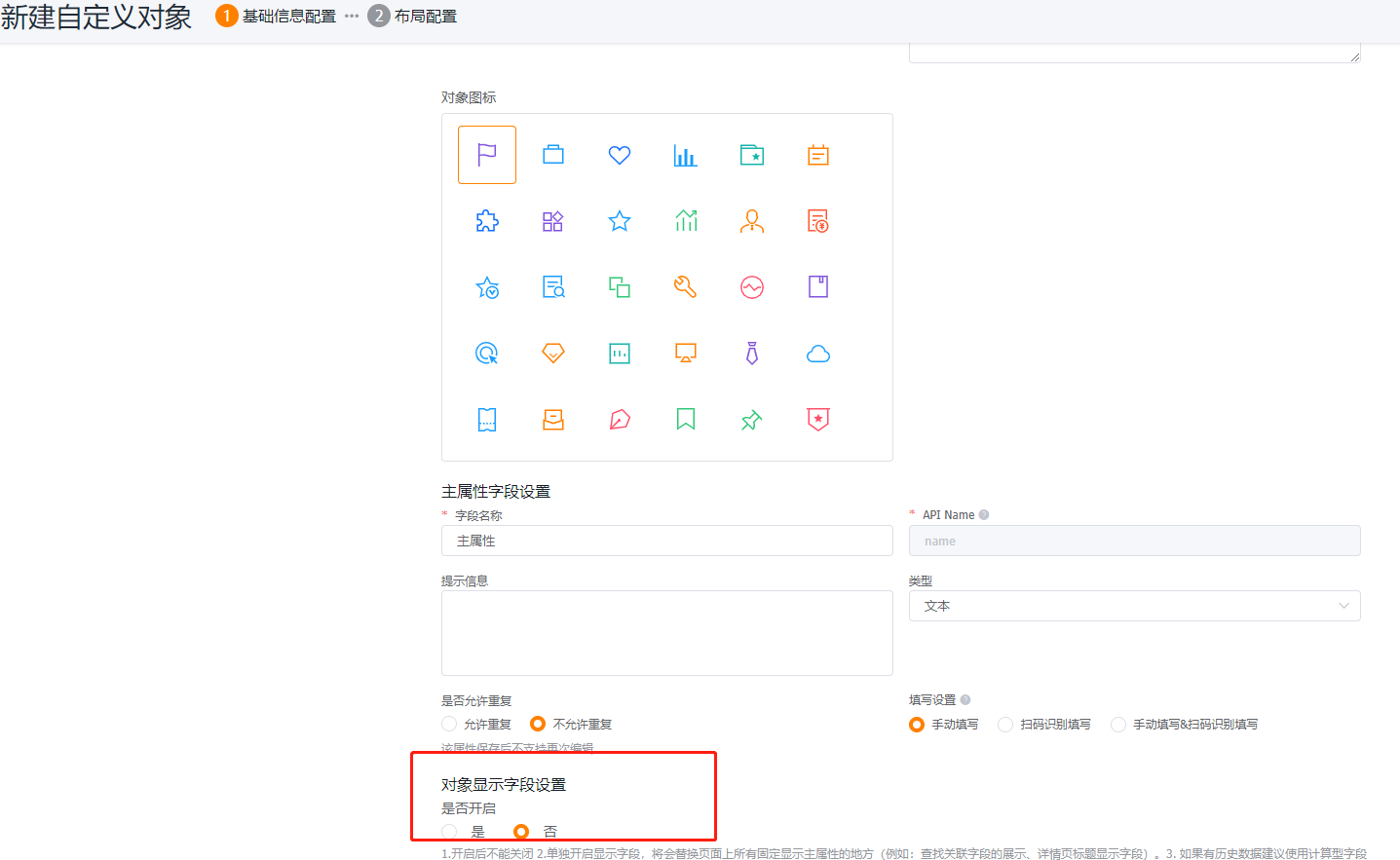Select the orange monitor screen icon
Viewport: 1400px width, 860px height.
pos(686,354)
